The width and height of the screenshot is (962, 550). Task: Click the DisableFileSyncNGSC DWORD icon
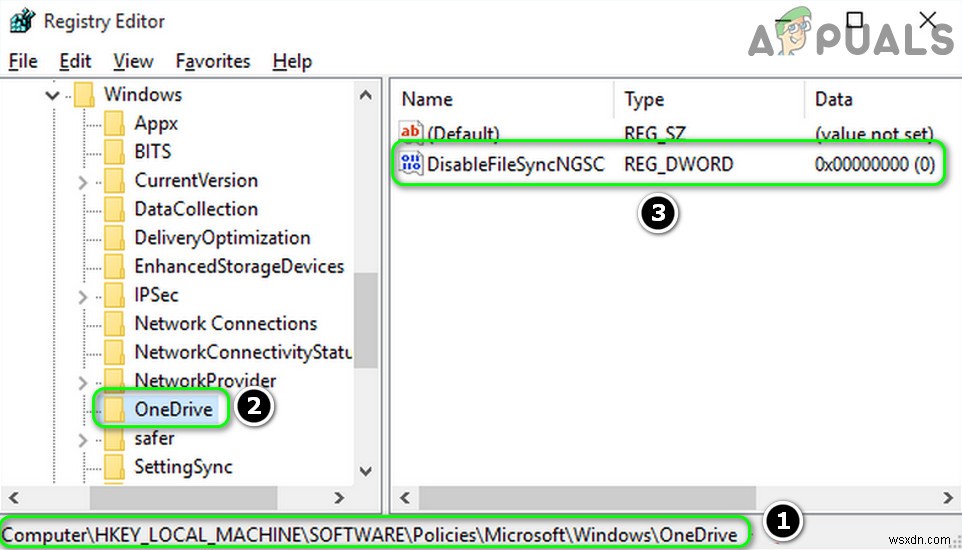[411, 163]
